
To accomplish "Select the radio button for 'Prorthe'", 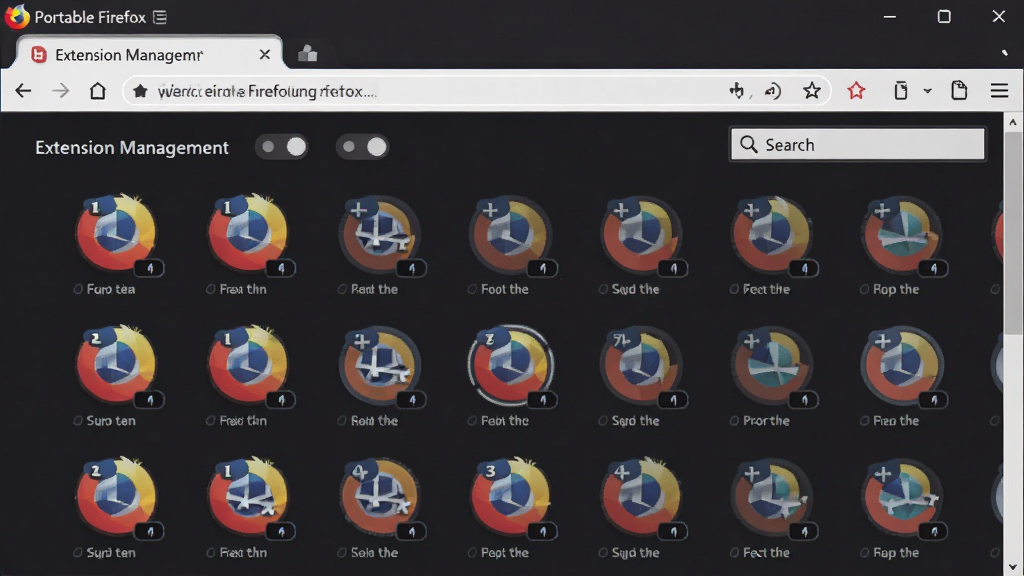I will click(734, 421).
